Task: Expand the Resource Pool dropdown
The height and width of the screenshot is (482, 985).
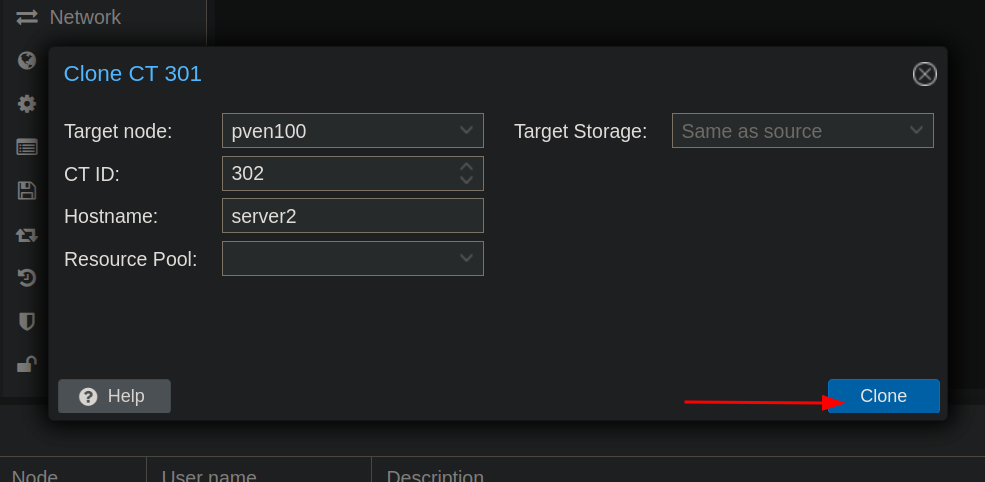Action: 466,258
